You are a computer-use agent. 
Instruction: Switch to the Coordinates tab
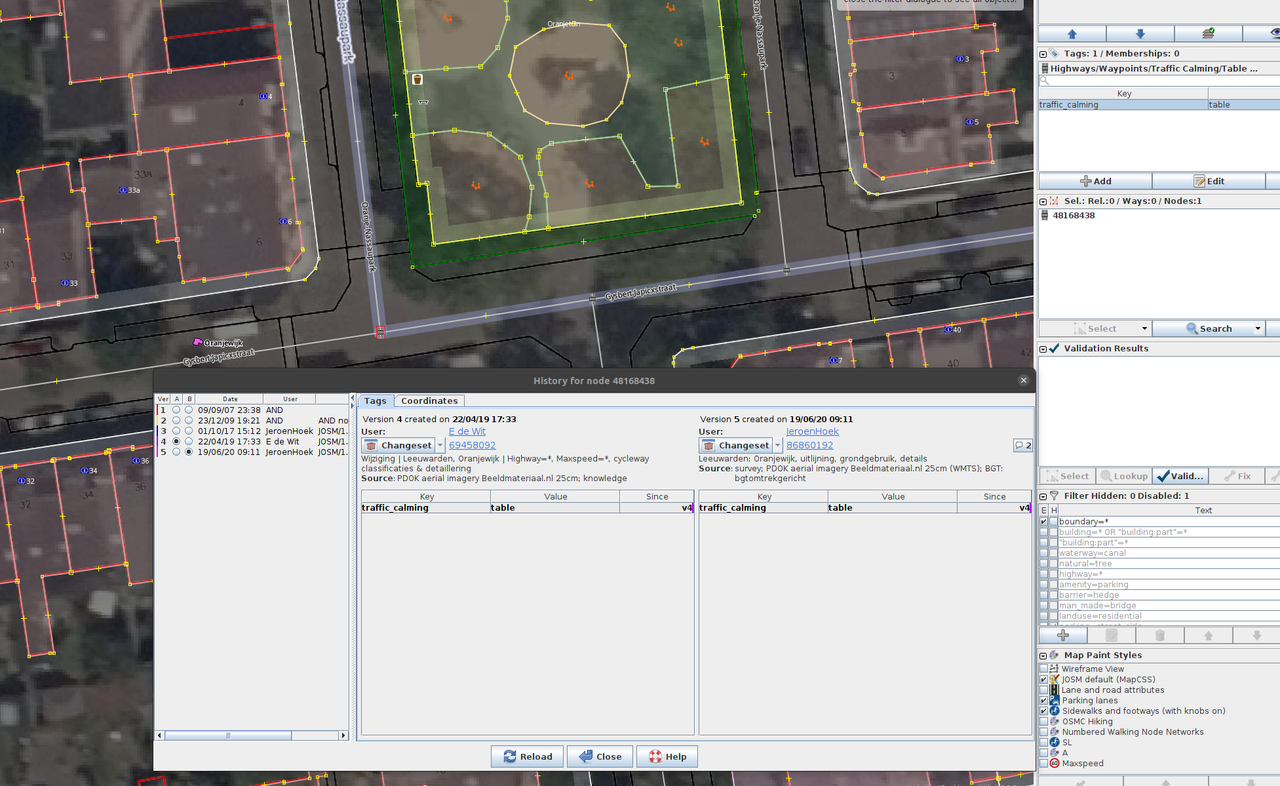428,400
